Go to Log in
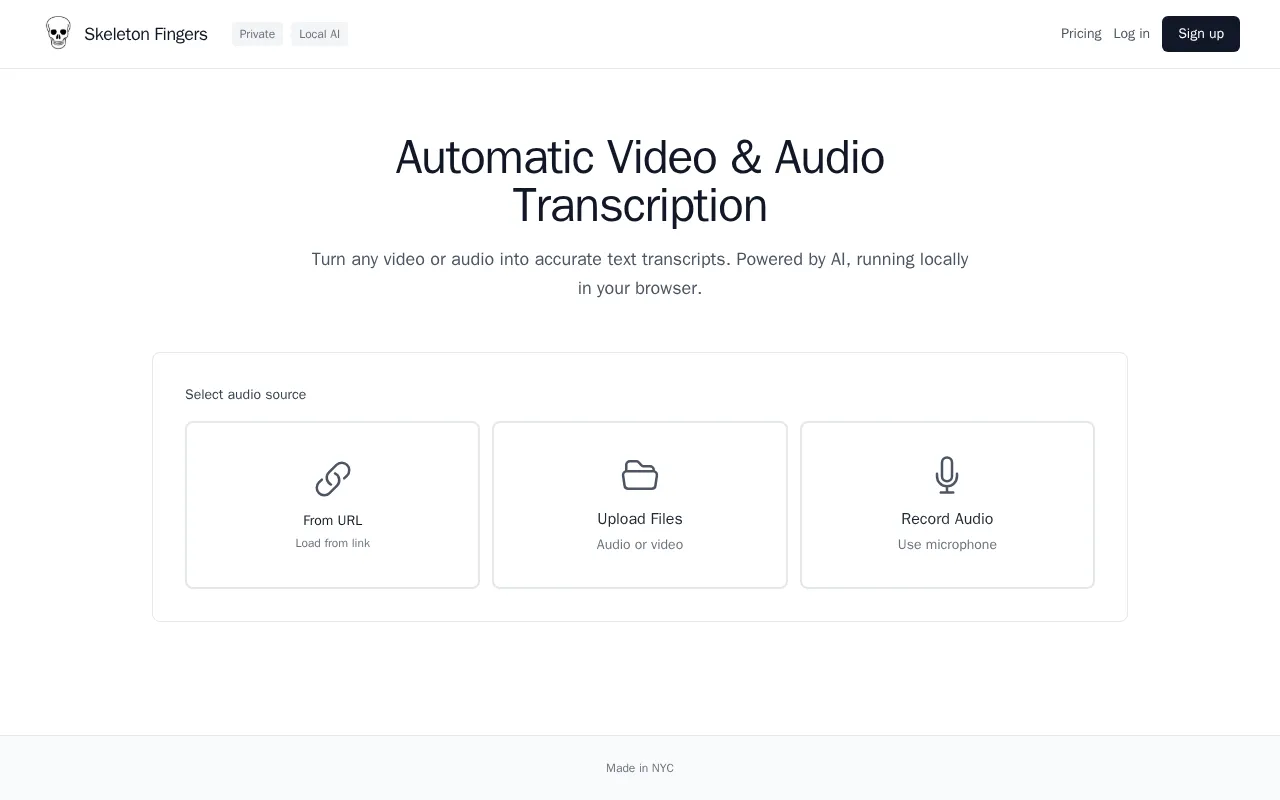This screenshot has height=800, width=1280. coord(1131,34)
